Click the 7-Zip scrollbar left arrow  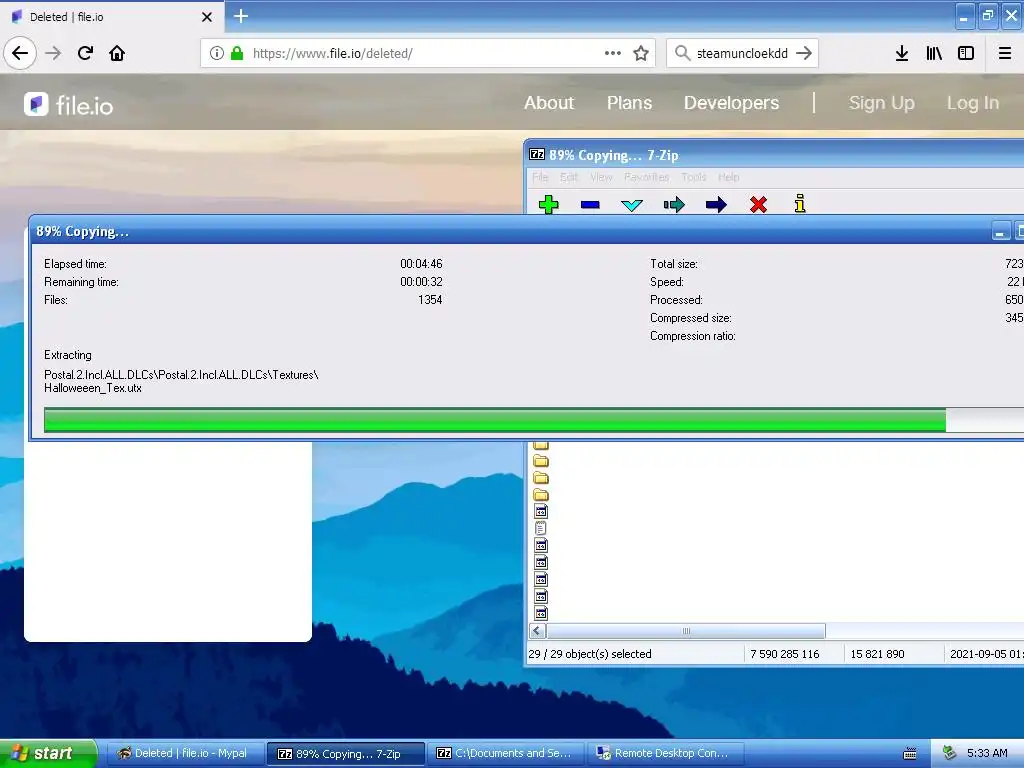coord(537,631)
